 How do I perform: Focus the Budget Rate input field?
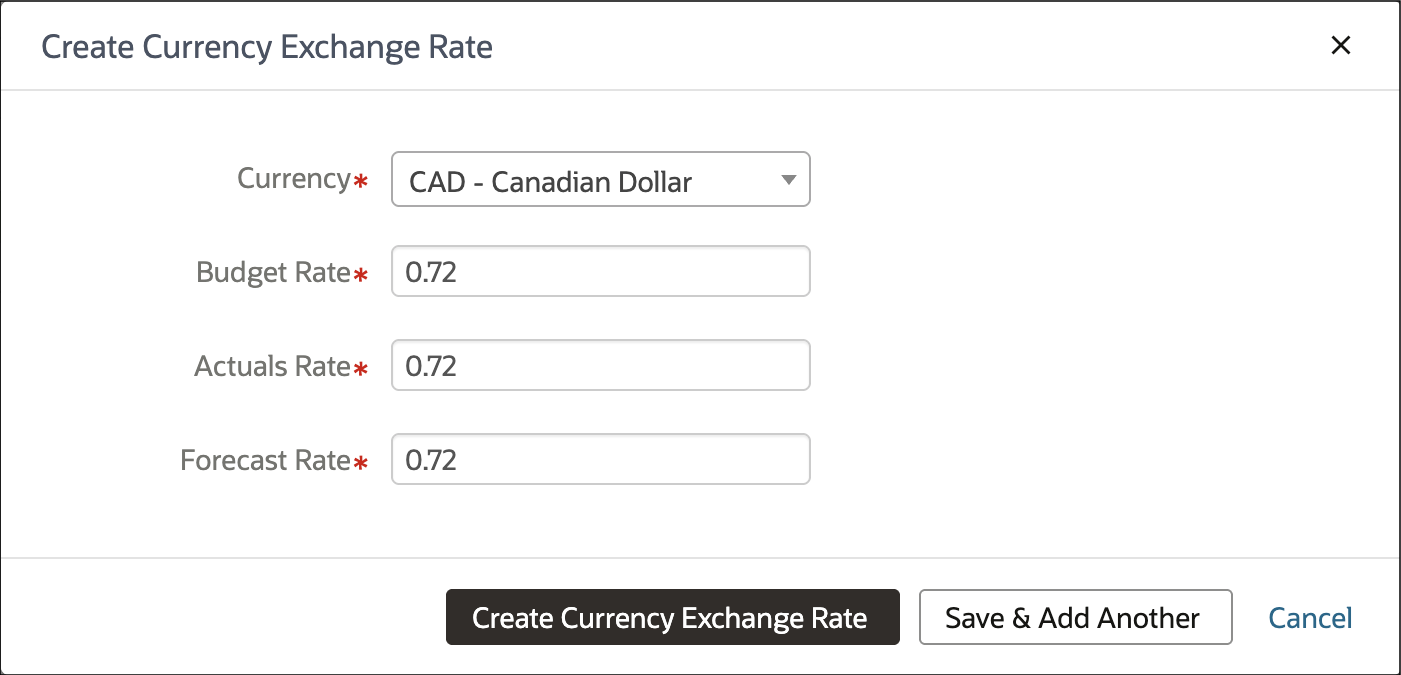point(600,271)
